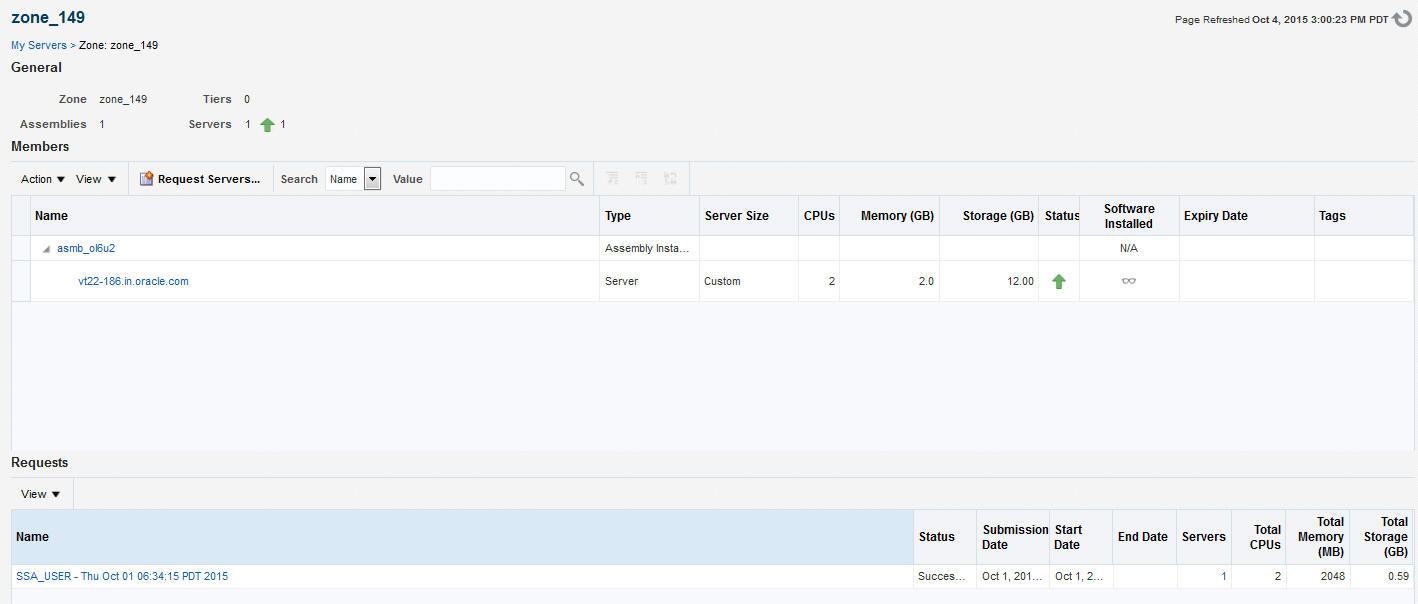Click the Servers count 1 link

point(248,124)
